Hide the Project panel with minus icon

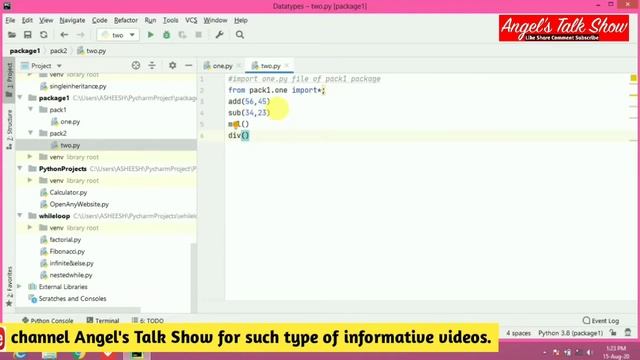[189, 65]
